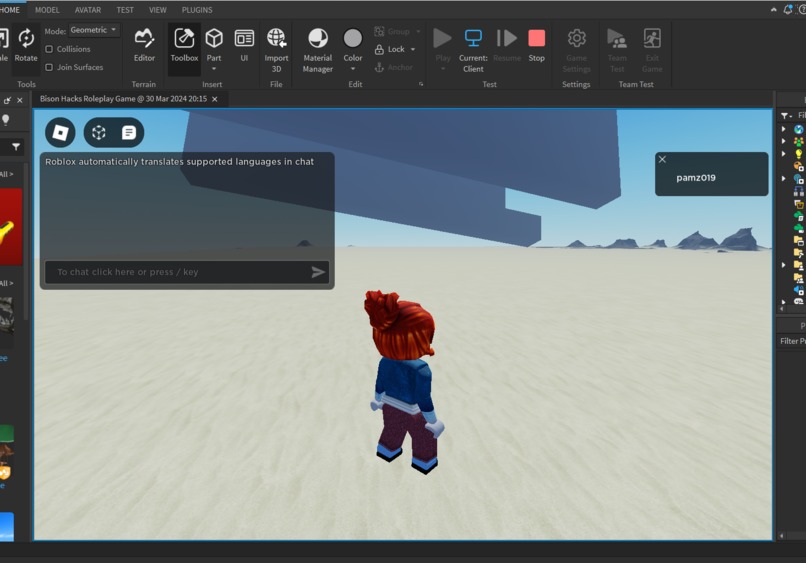
Task: Click the Lock tool
Action: [390, 49]
